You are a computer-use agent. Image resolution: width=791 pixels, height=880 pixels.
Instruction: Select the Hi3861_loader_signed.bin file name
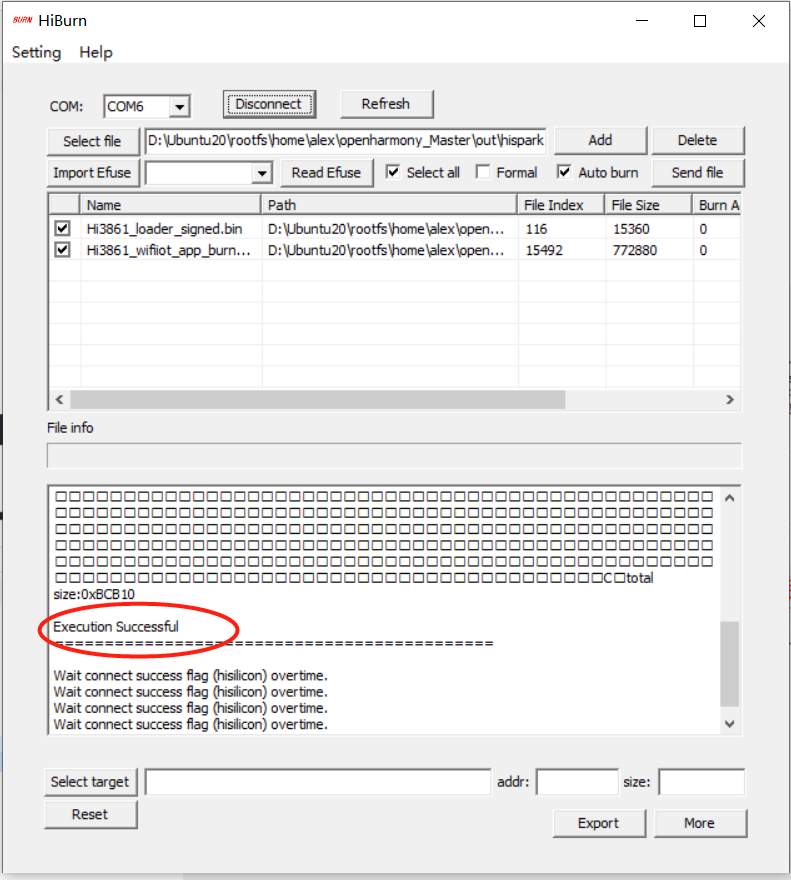tap(164, 229)
